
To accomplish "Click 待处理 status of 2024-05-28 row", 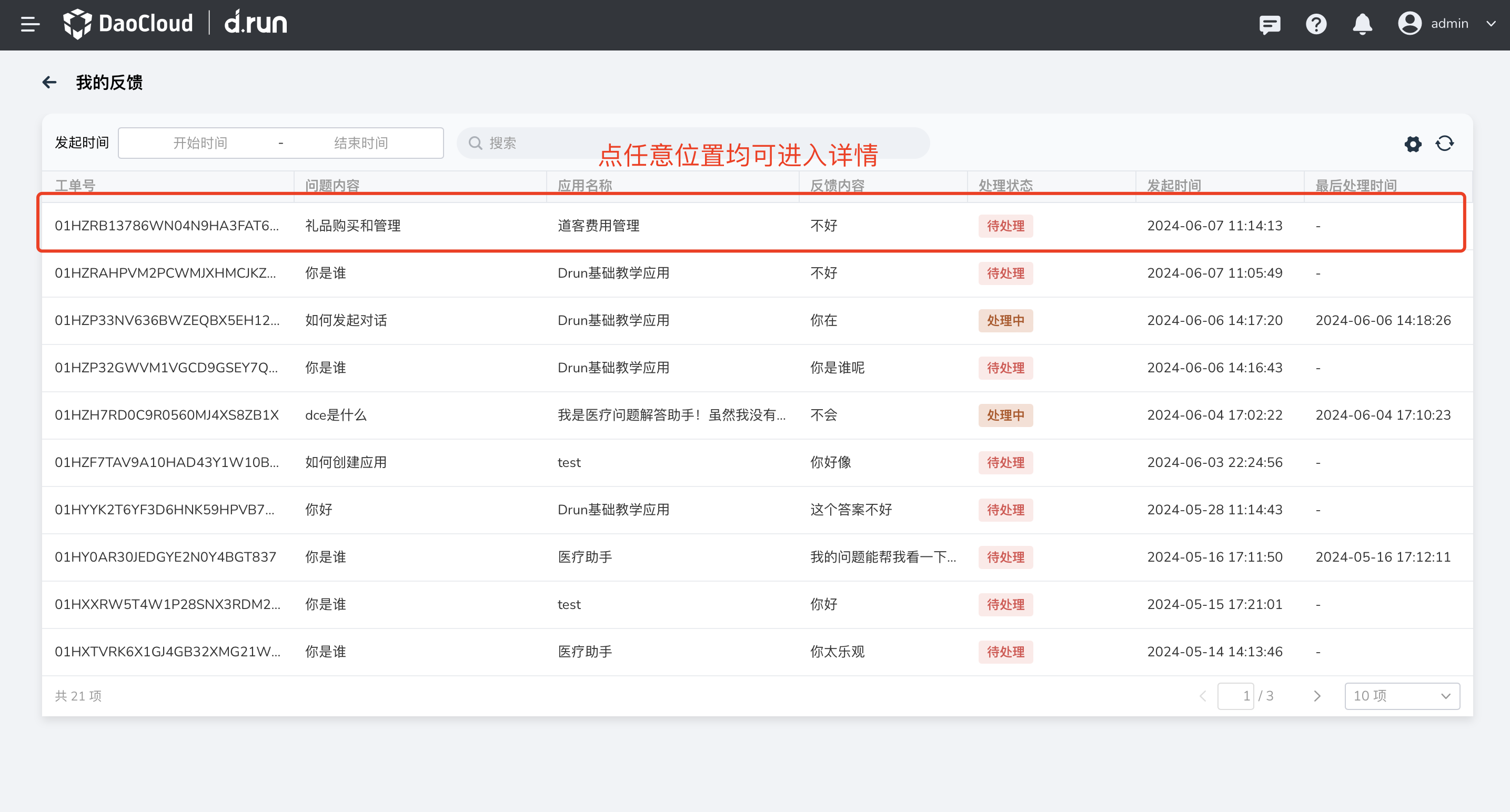I will (x=1005, y=510).
